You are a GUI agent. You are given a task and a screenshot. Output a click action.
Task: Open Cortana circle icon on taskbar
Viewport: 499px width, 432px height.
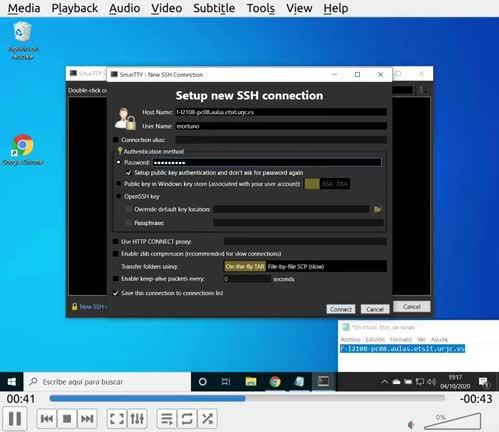tap(202, 382)
